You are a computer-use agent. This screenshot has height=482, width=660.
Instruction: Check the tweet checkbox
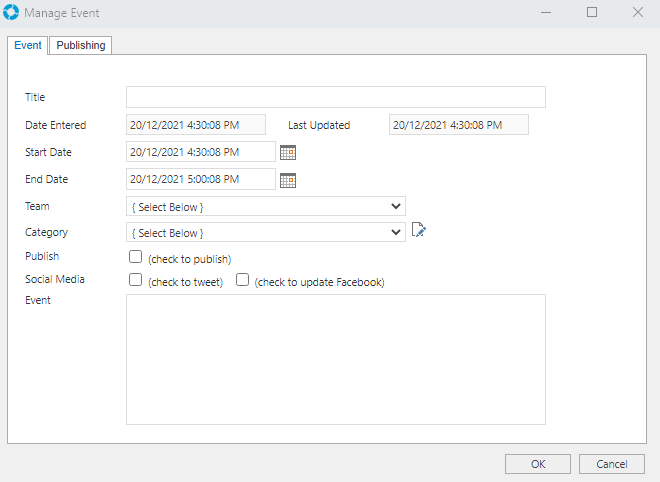tap(135, 281)
